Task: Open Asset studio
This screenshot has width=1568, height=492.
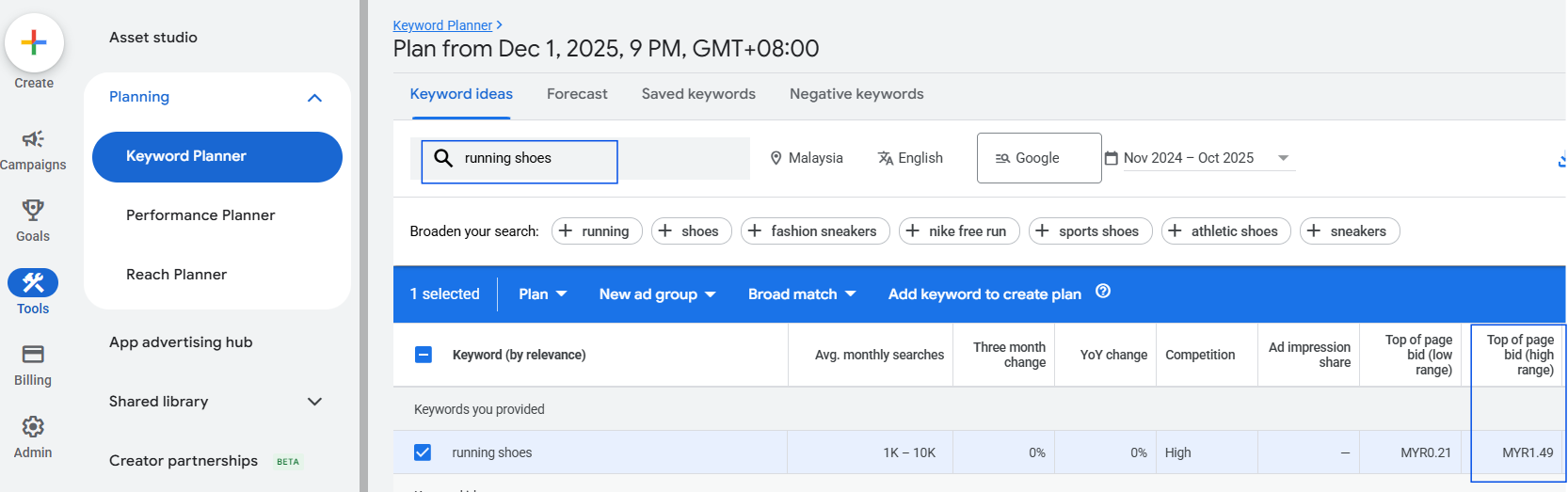Action: point(153,38)
